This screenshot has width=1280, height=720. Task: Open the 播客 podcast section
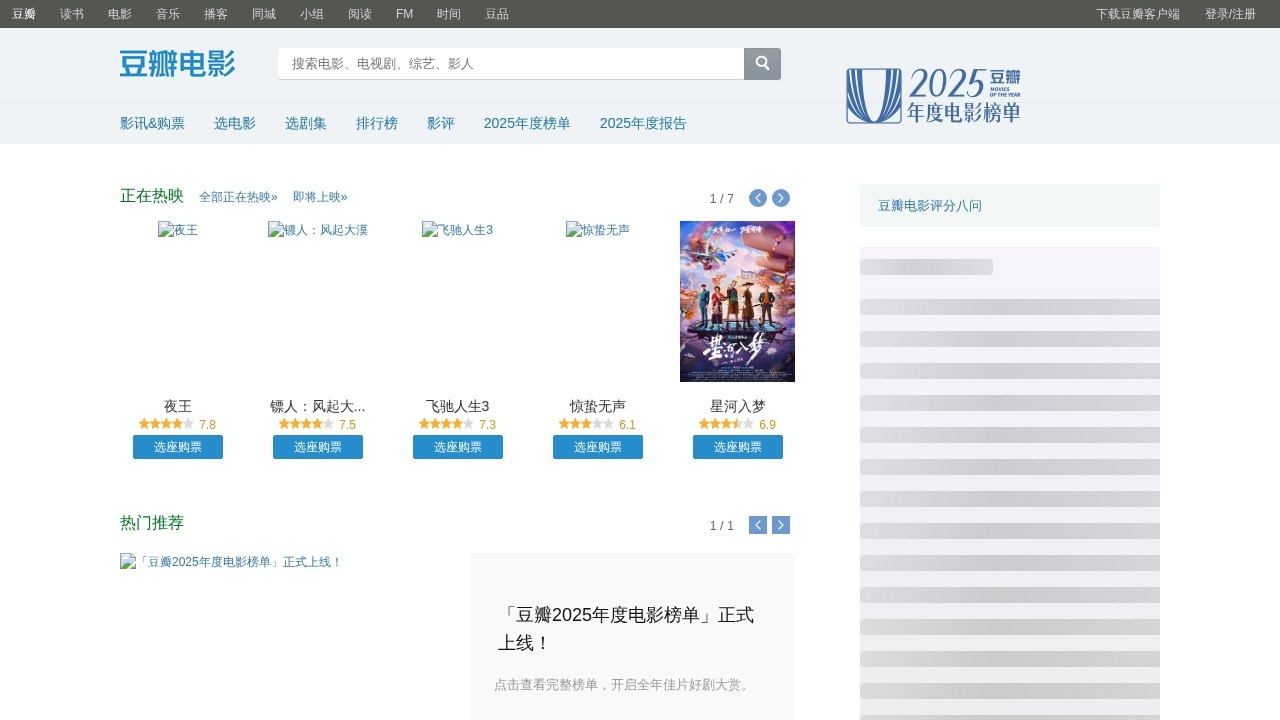click(x=215, y=14)
